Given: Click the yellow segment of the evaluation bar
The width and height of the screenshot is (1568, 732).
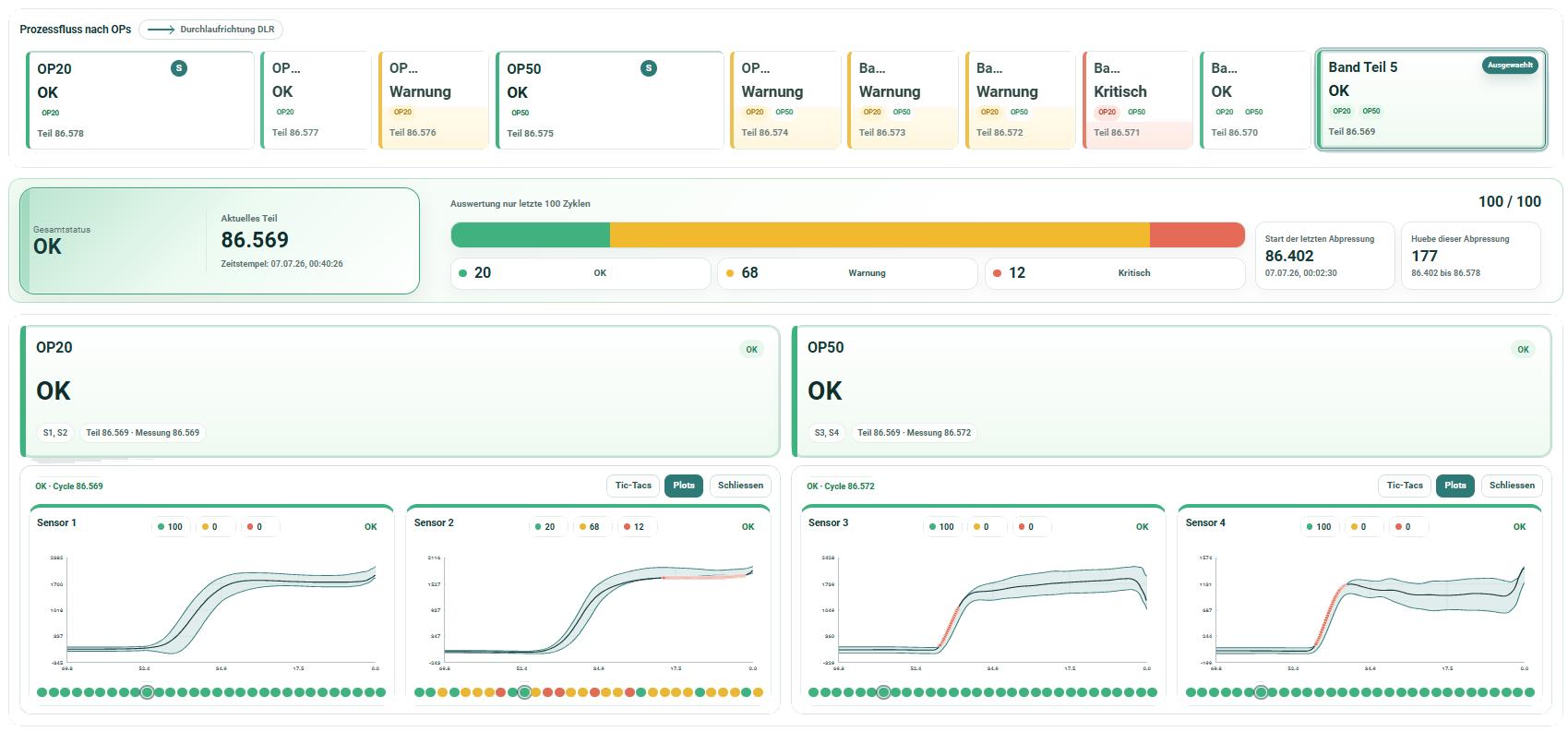Looking at the screenshot, I should [880, 234].
